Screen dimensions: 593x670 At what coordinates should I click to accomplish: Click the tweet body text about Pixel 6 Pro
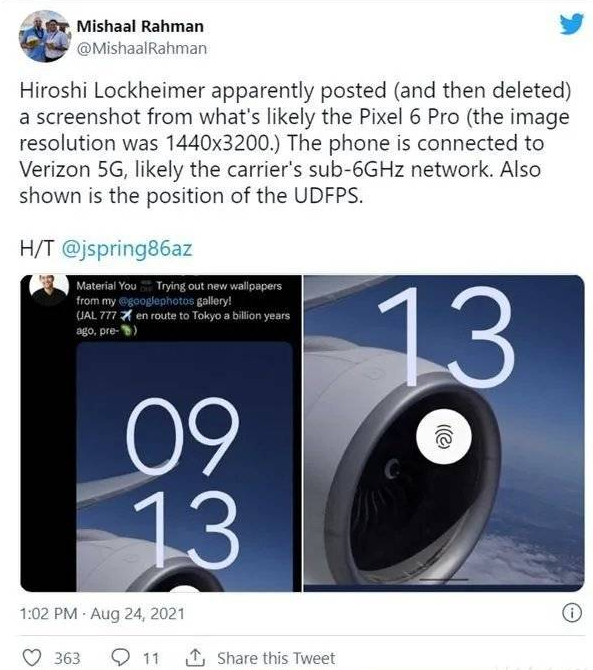(x=295, y=143)
